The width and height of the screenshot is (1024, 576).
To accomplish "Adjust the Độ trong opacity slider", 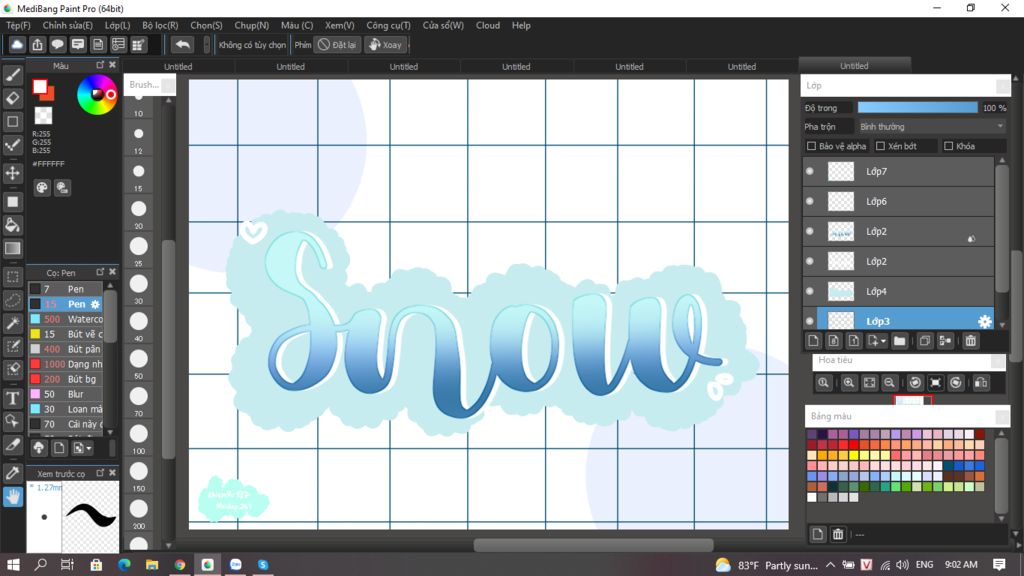I will (x=918, y=108).
